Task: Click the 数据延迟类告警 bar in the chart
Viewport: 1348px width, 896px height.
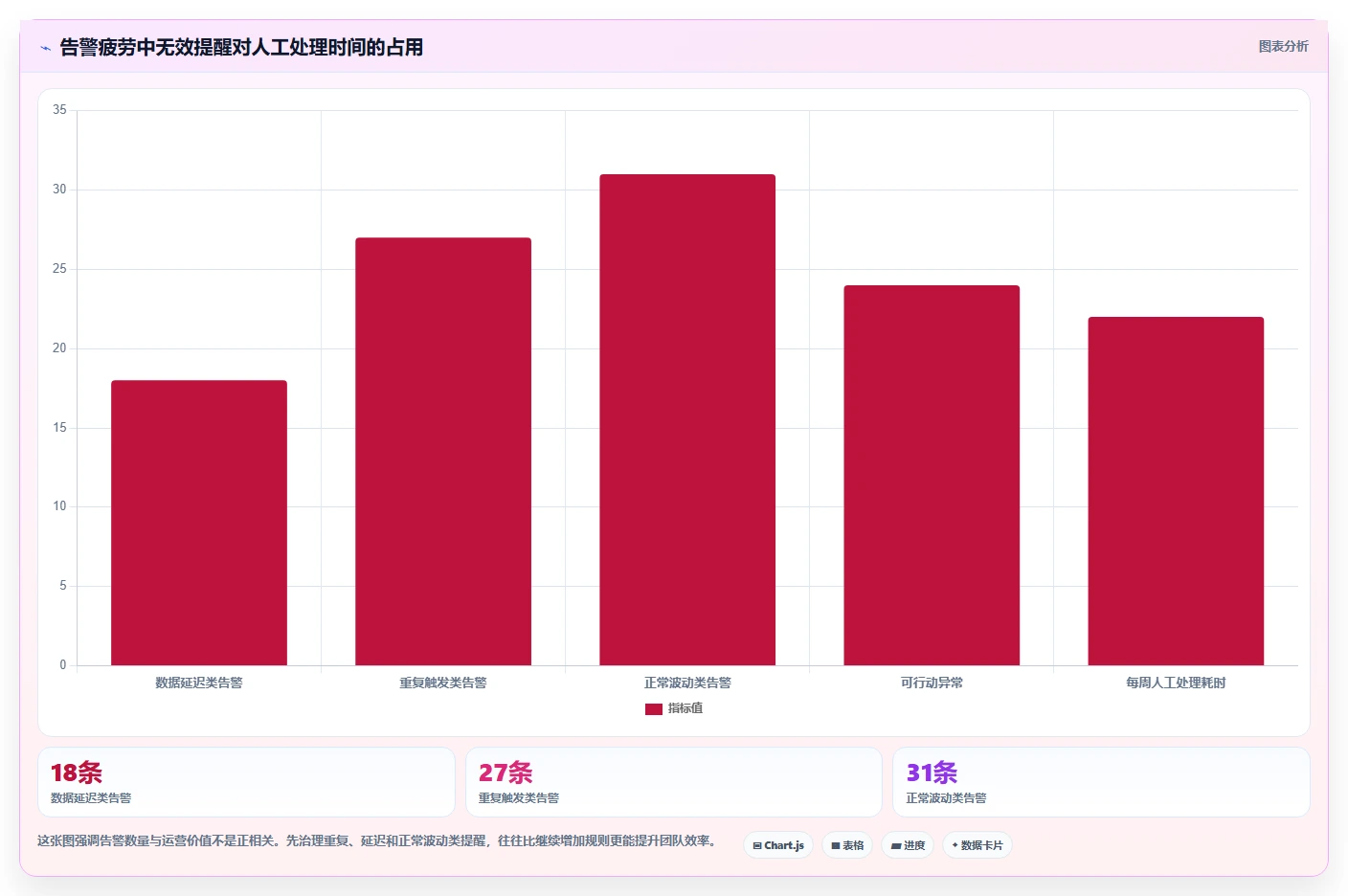Action: point(199,523)
